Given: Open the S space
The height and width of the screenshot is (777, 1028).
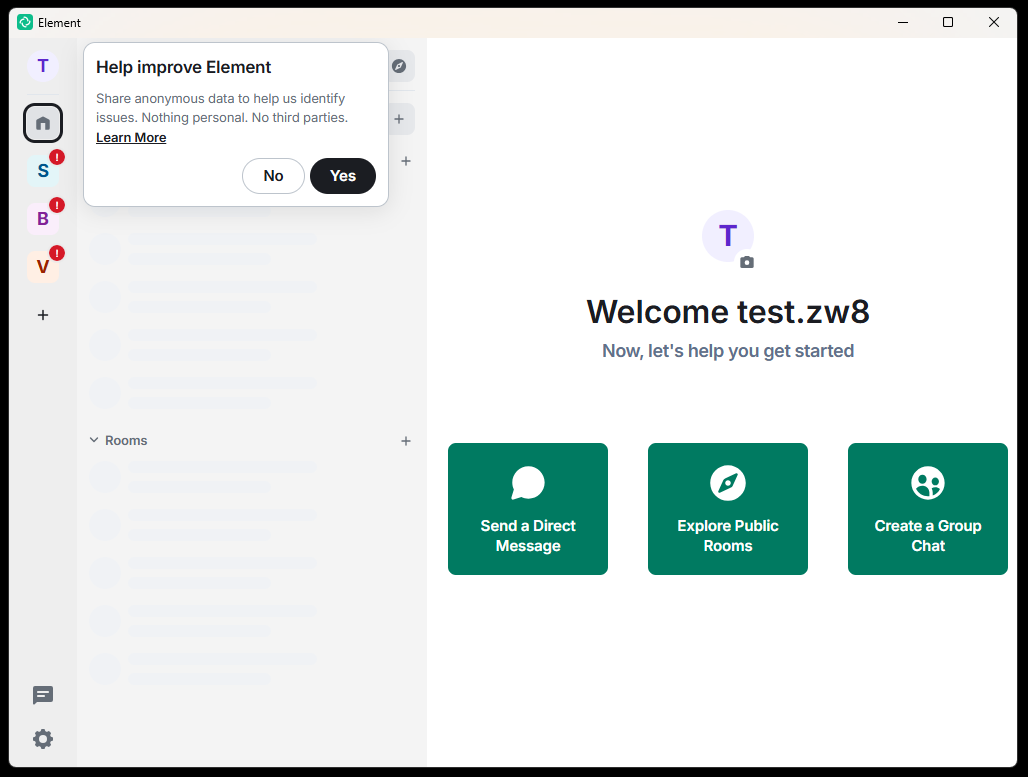Looking at the screenshot, I should click(43, 170).
